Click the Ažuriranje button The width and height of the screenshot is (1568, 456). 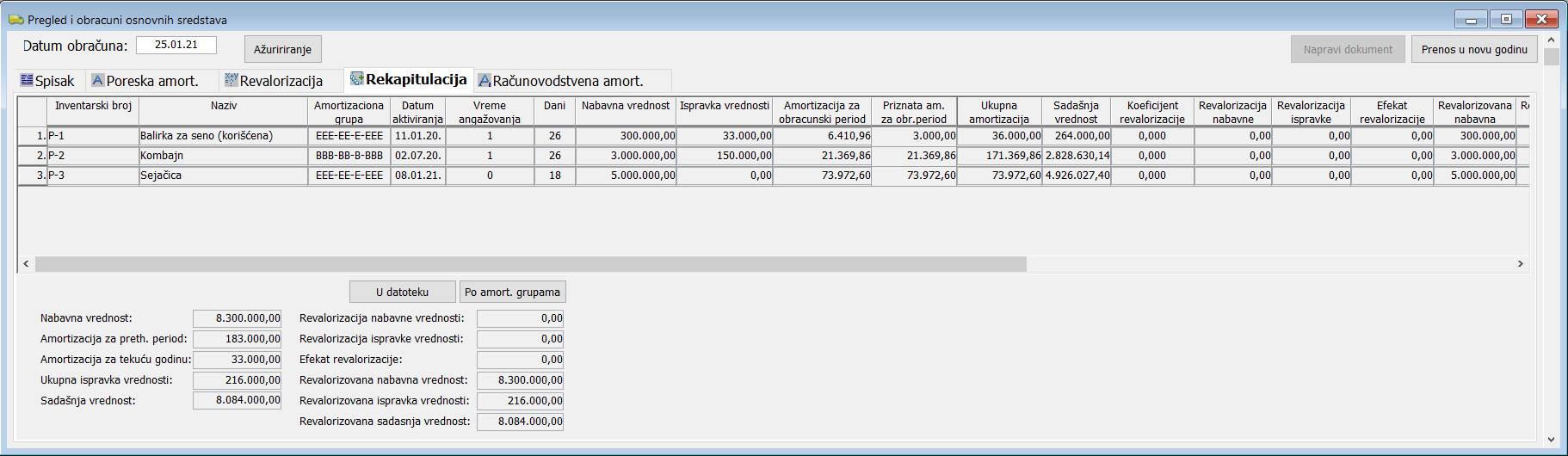point(283,49)
